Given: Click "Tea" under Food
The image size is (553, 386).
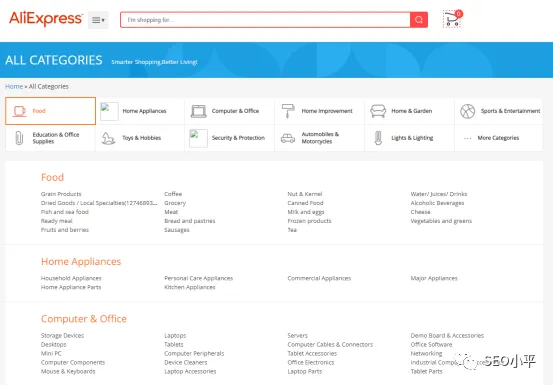Looking at the screenshot, I should [292, 230].
